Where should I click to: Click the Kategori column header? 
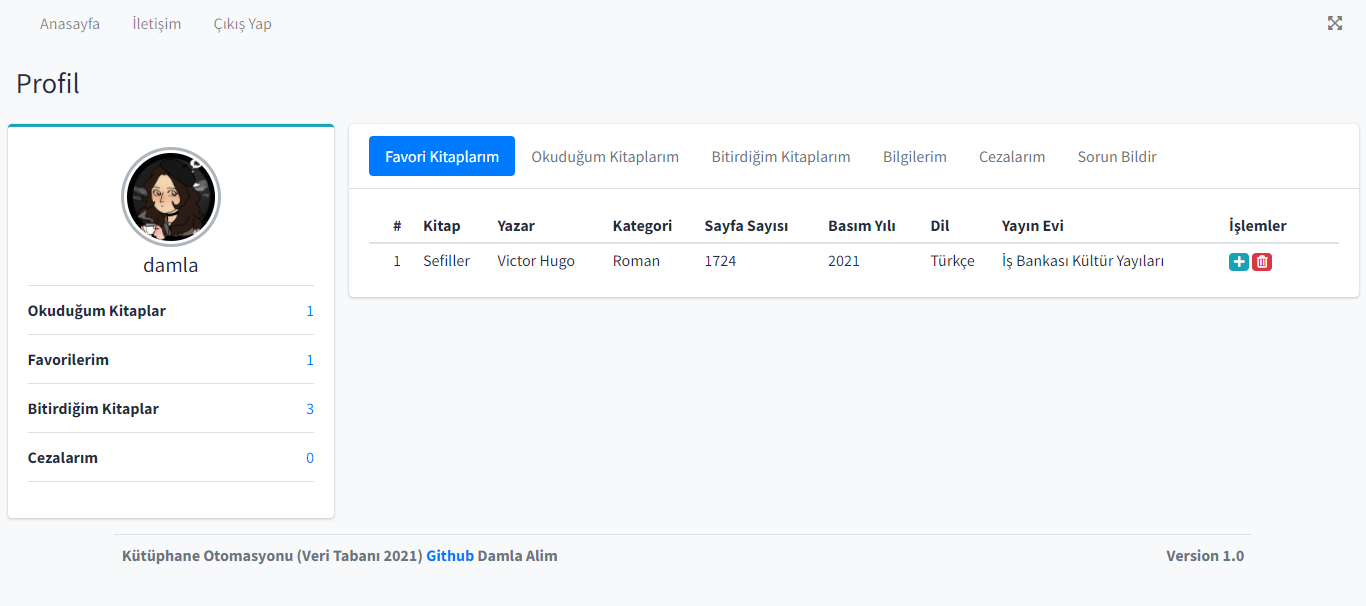pos(643,226)
